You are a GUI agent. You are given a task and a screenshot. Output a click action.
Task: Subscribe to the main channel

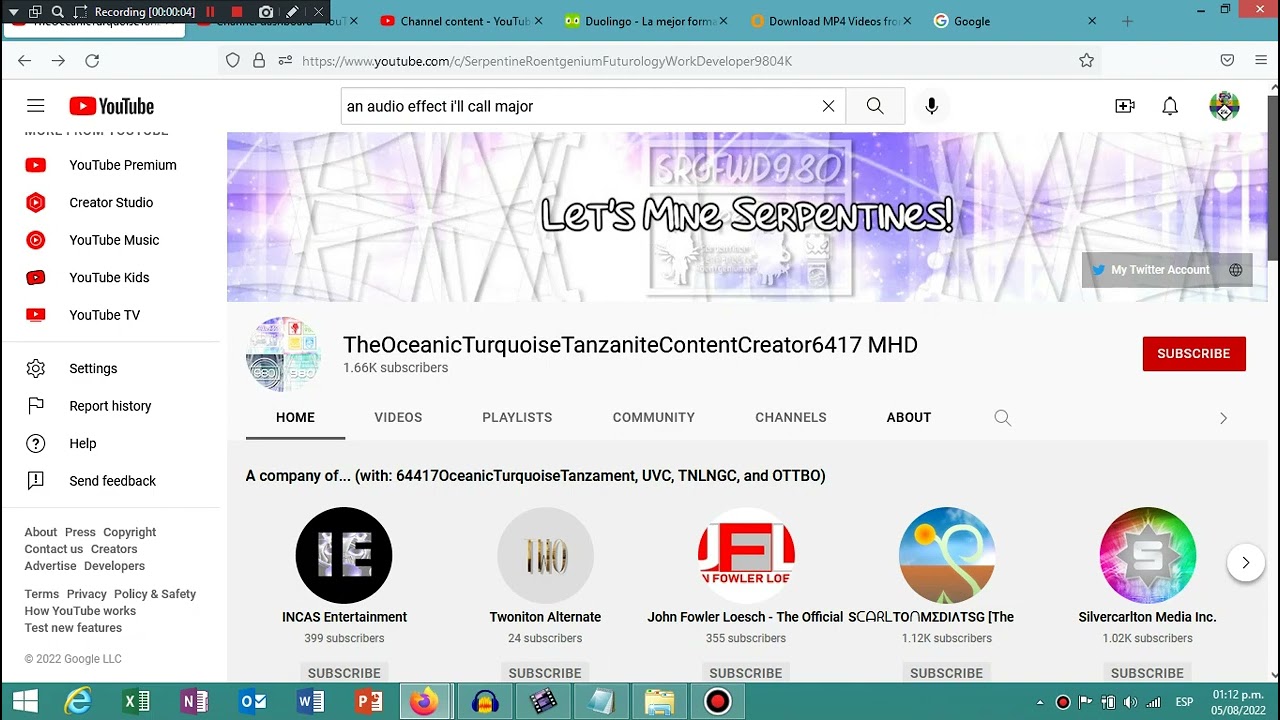[x=1194, y=354]
